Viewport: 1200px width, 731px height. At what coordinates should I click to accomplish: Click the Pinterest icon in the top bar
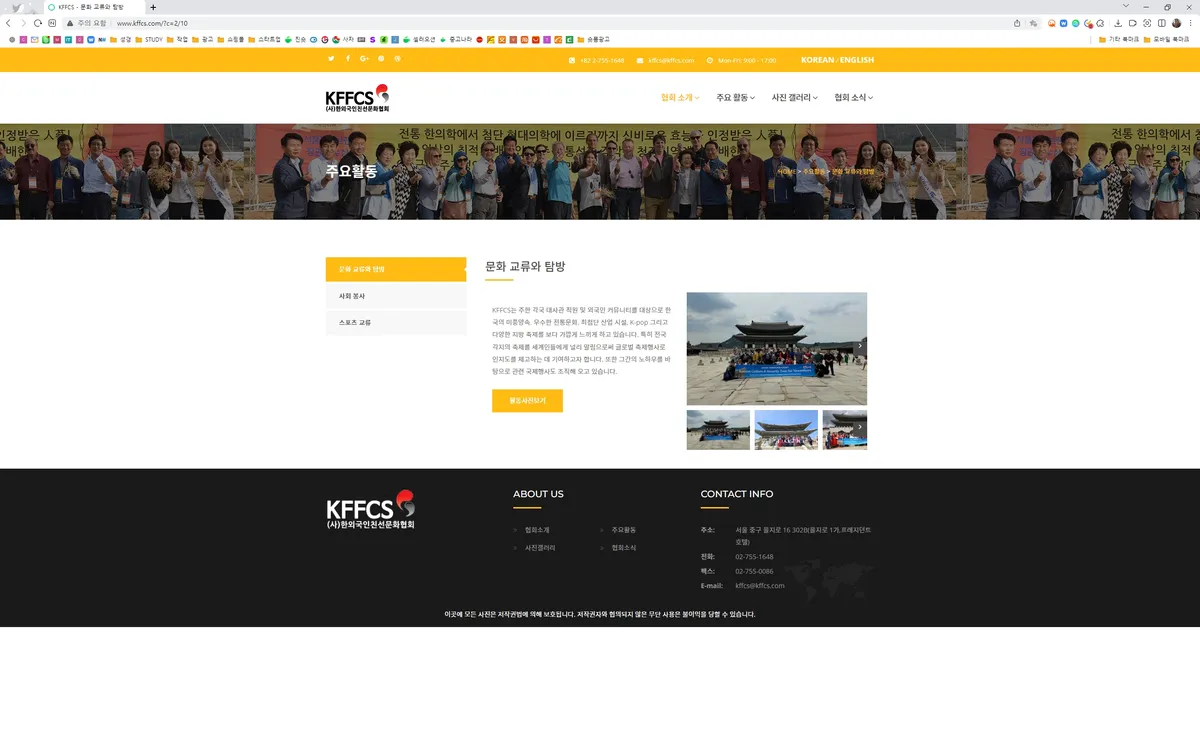pyautogui.click(x=381, y=59)
